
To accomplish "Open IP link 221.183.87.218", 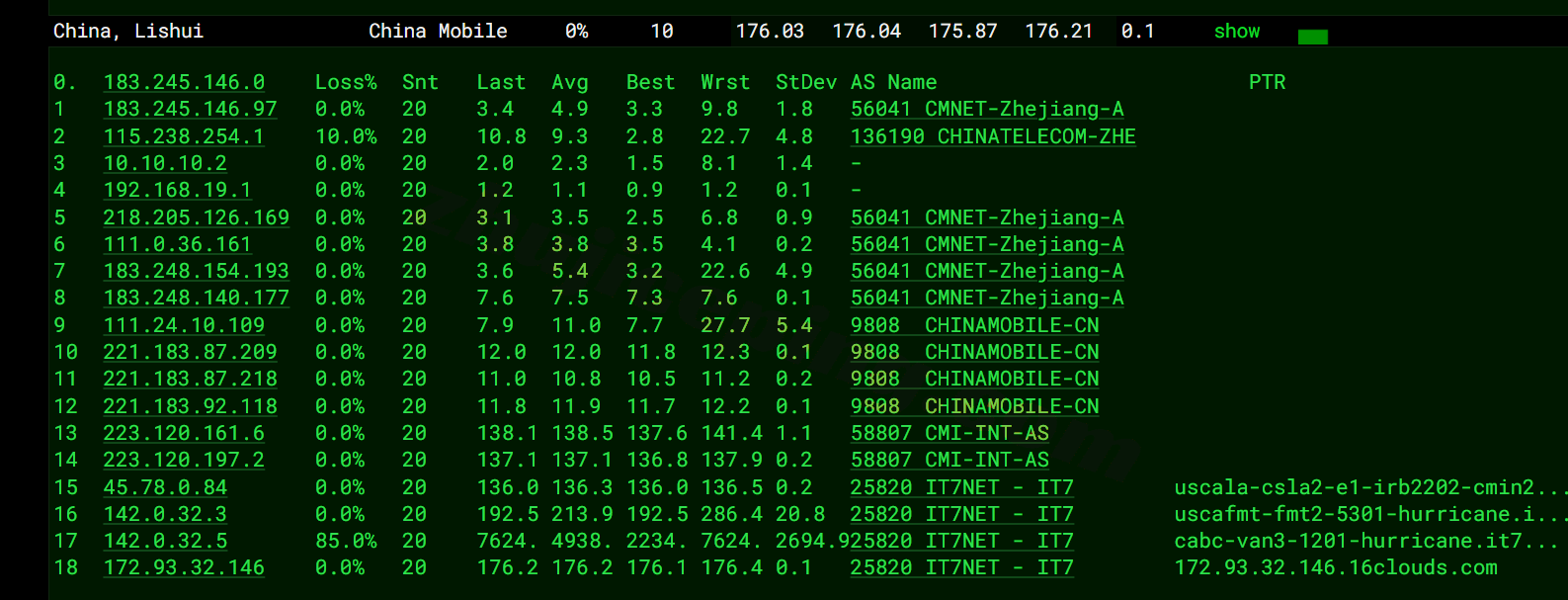I will [190, 380].
